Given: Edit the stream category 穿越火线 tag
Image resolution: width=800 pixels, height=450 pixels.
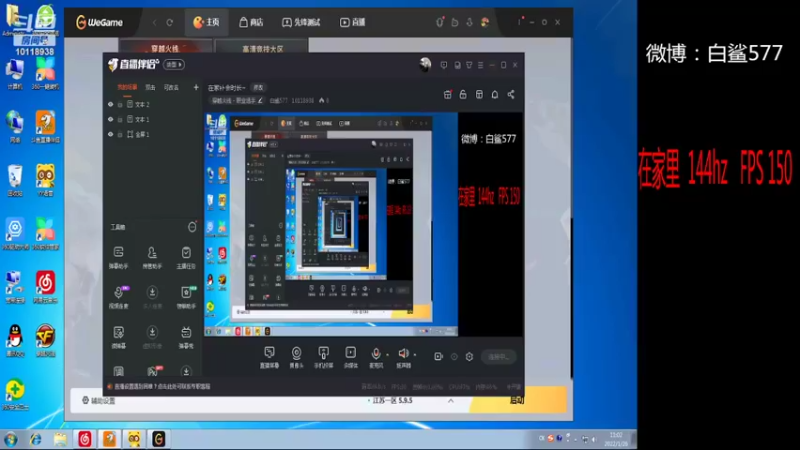Looking at the screenshot, I should coord(237,101).
